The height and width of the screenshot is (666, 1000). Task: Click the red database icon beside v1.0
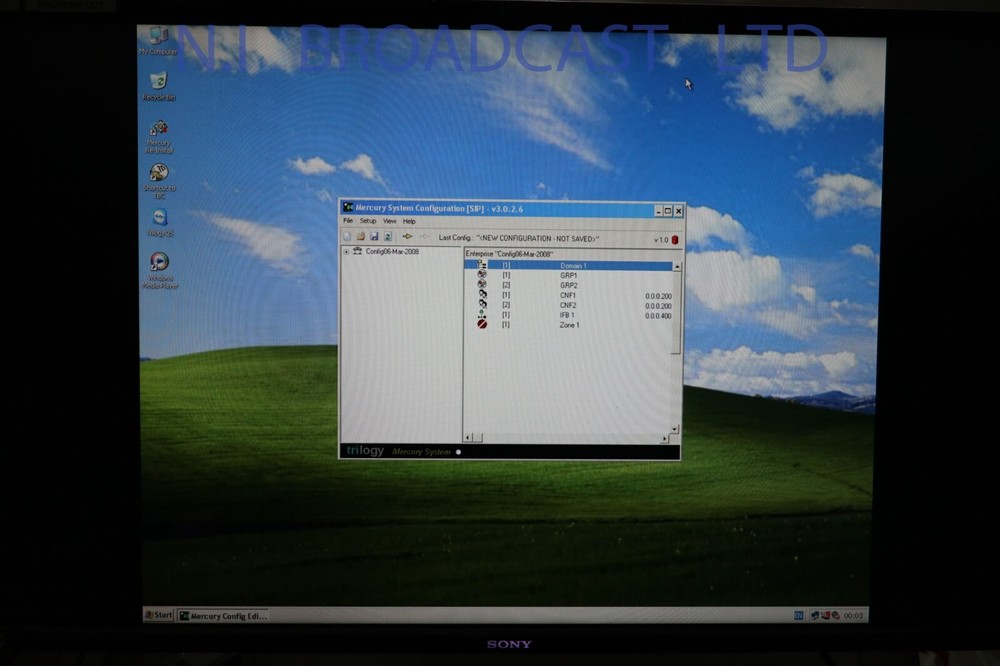(x=674, y=239)
